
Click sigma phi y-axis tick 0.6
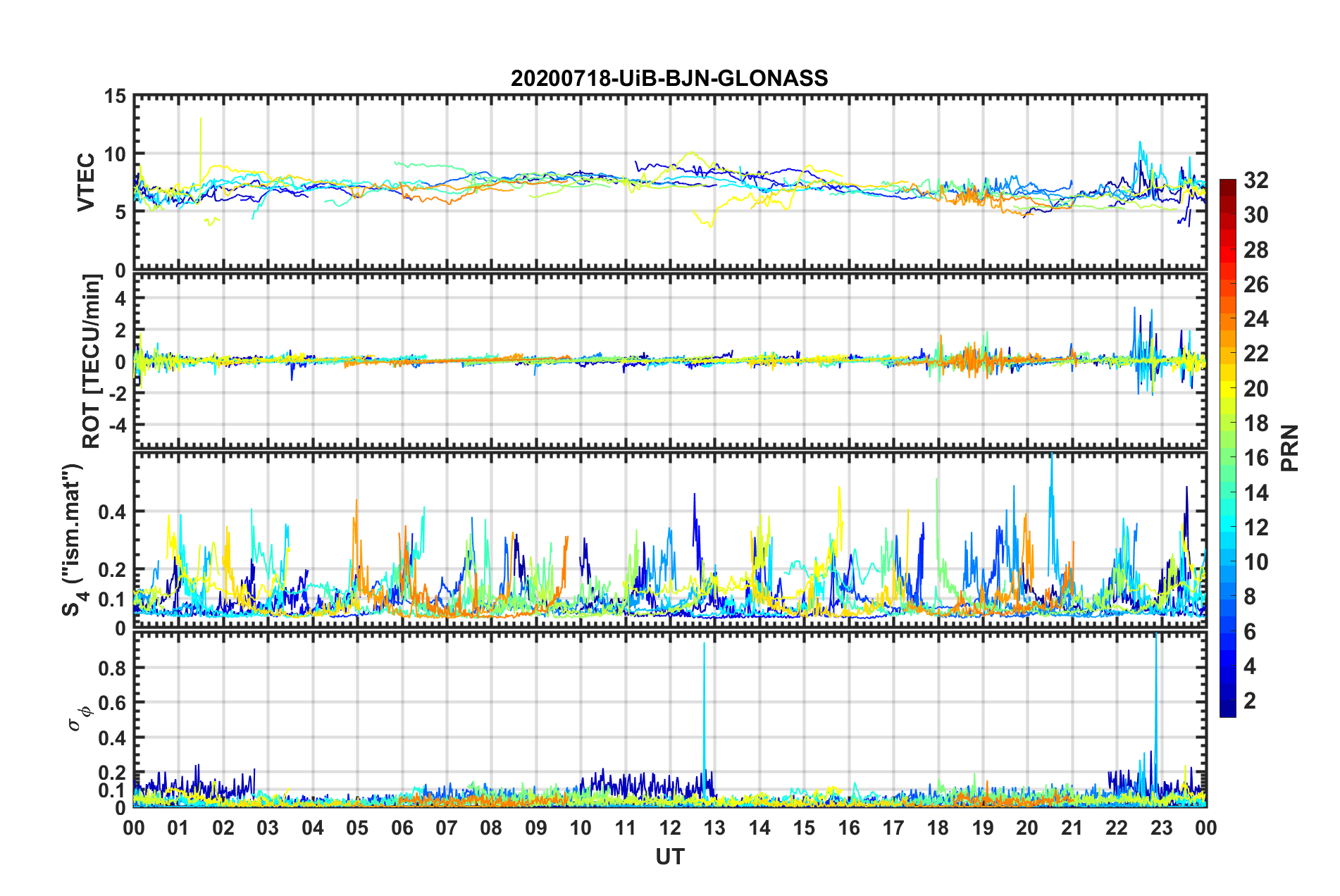click(112, 703)
